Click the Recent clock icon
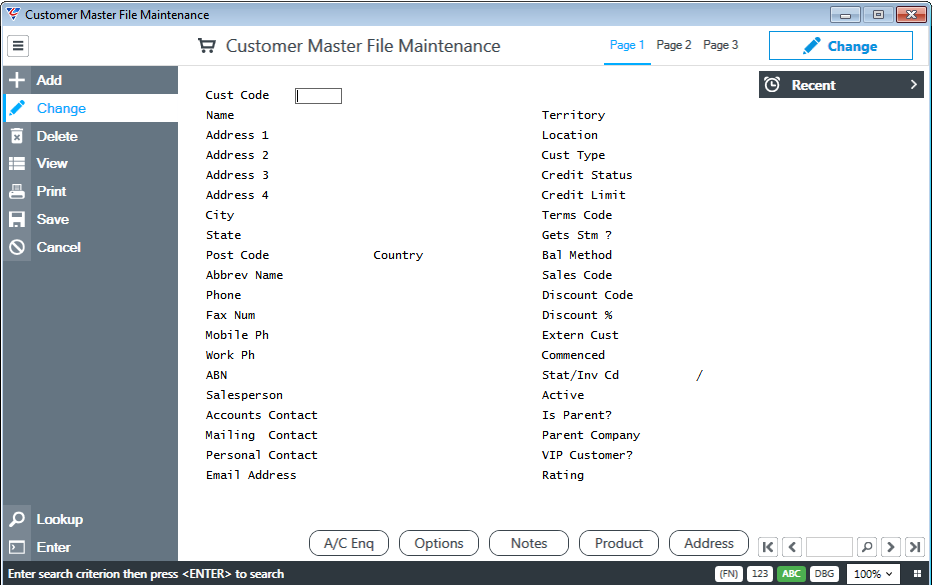This screenshot has width=933, height=585. (x=772, y=85)
